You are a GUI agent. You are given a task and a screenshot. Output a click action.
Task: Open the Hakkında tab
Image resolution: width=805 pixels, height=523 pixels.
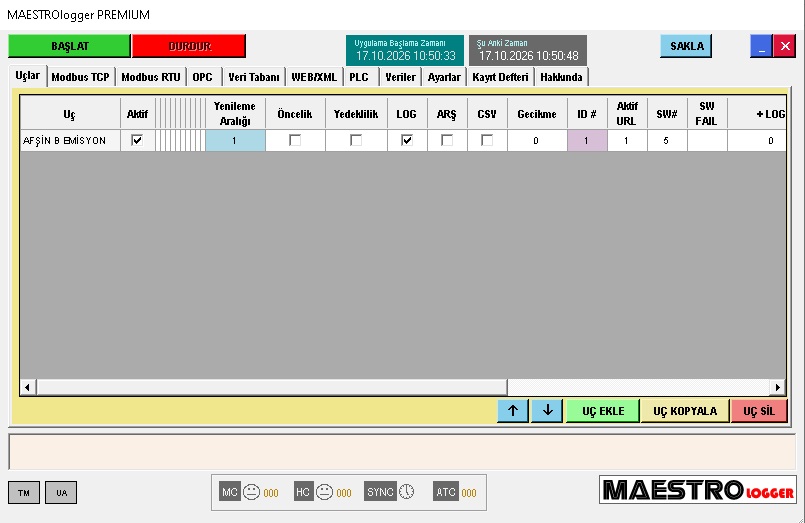[x=561, y=77]
